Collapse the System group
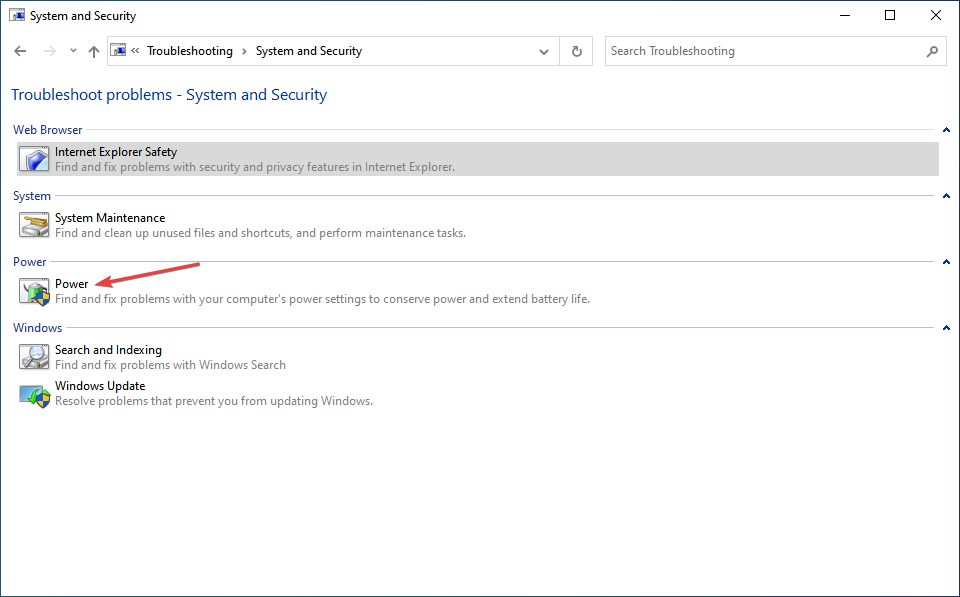This screenshot has height=597, width=960. point(946,196)
